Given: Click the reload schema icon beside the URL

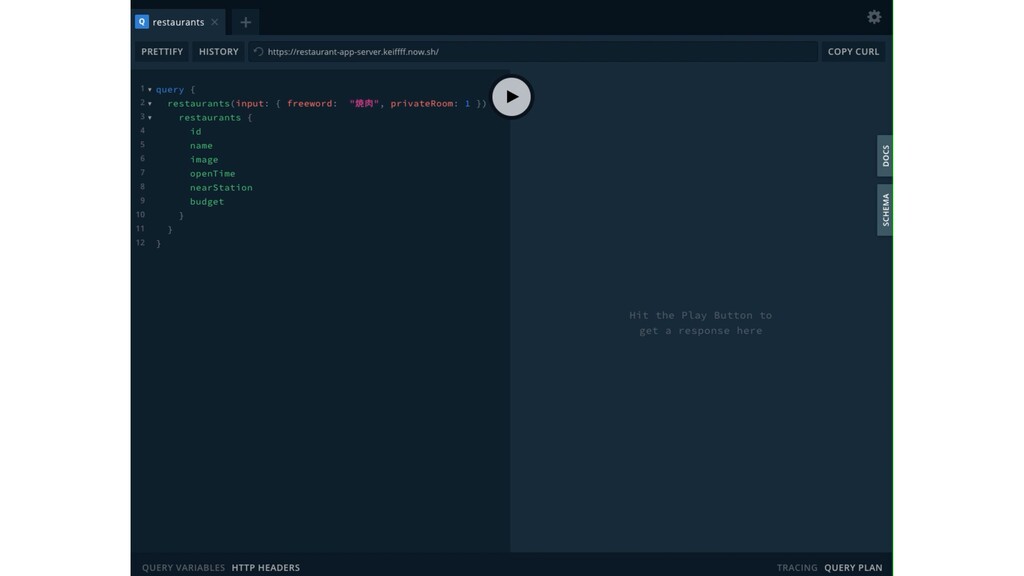Looking at the screenshot, I should (259, 52).
